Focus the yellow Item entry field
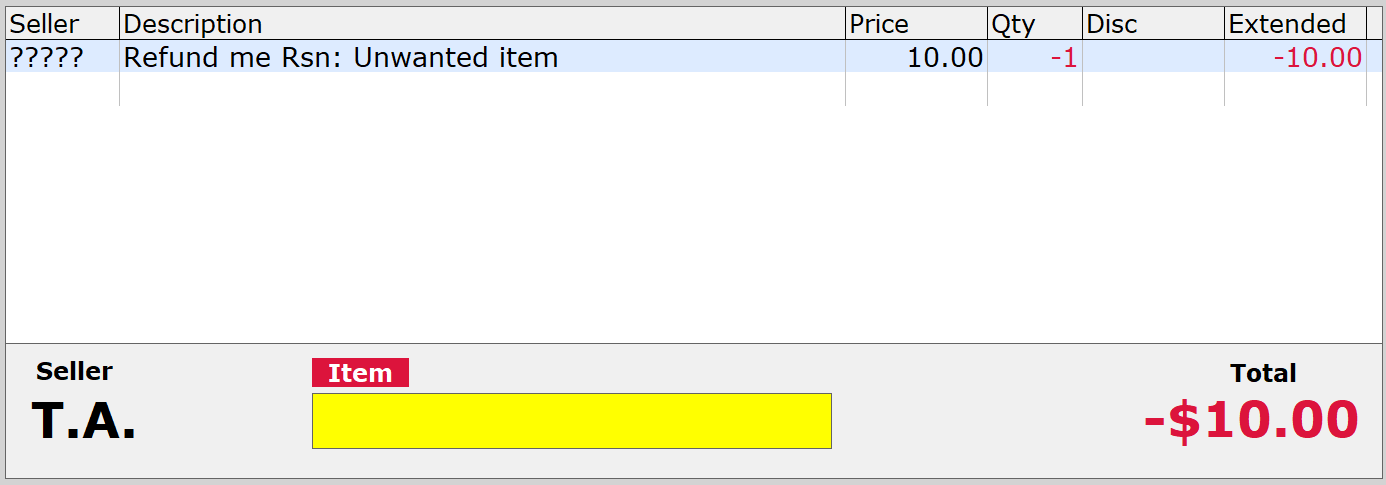Viewport: 1386px width, 485px height. coord(571,421)
